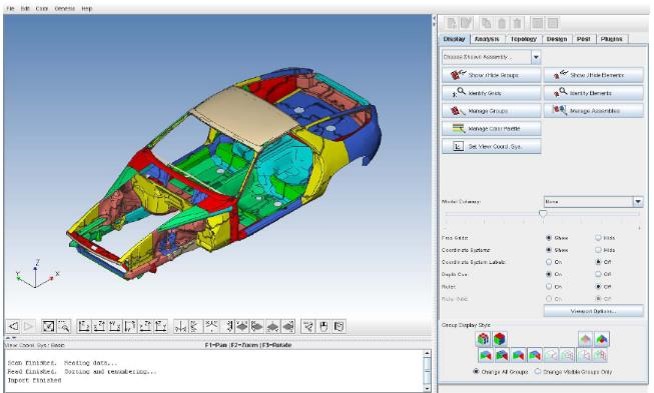Click the fit-to-window view icon
654x393 pixels.
pos(49,326)
